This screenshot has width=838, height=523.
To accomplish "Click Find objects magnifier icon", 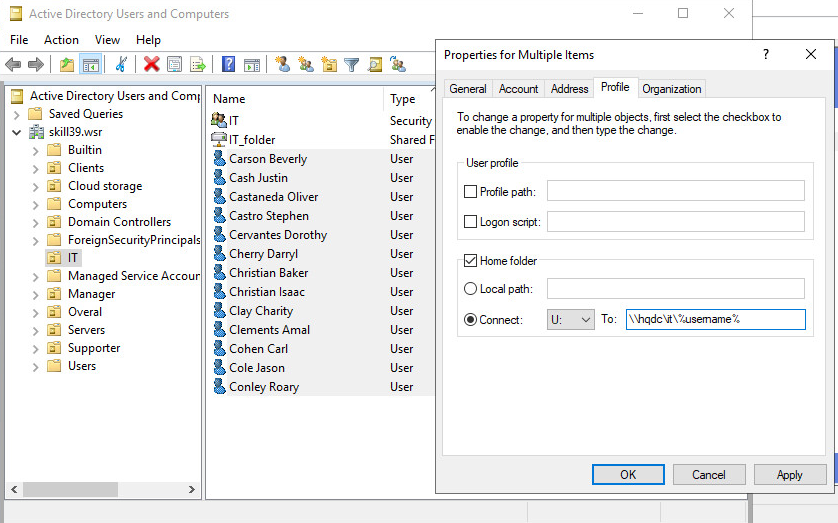I will click(x=375, y=65).
